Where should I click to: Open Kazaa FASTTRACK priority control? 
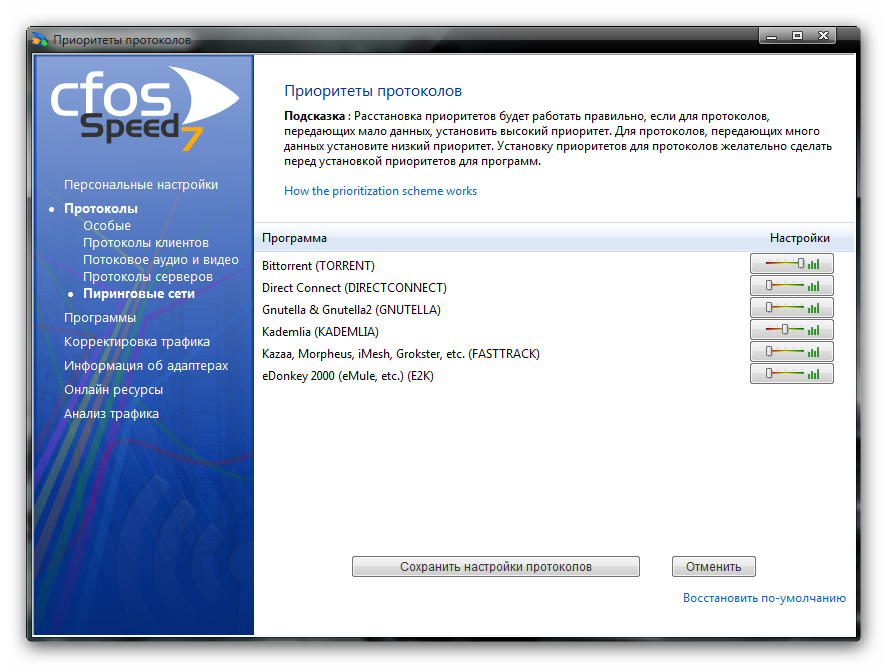791,352
